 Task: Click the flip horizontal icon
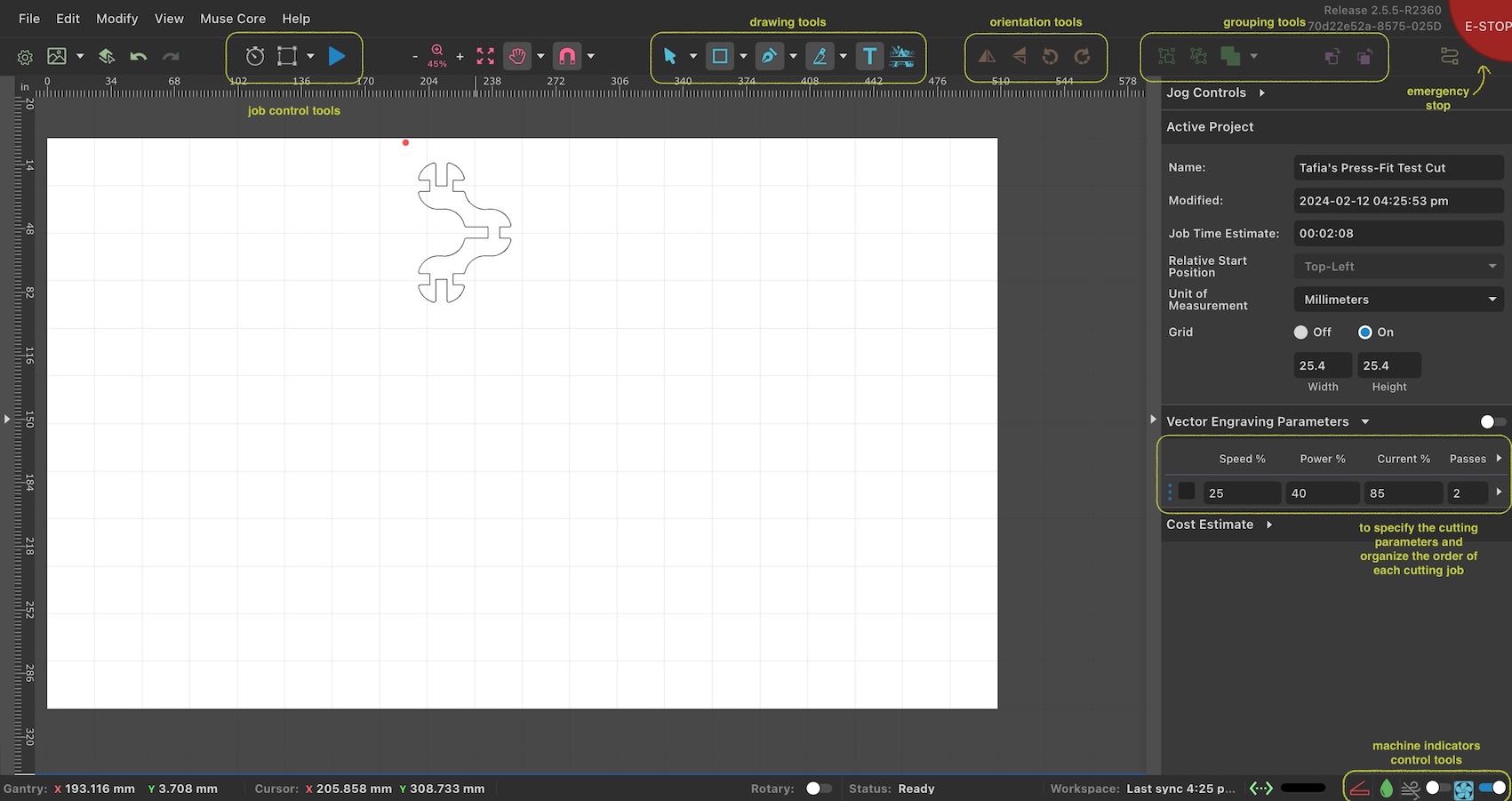[x=987, y=56]
